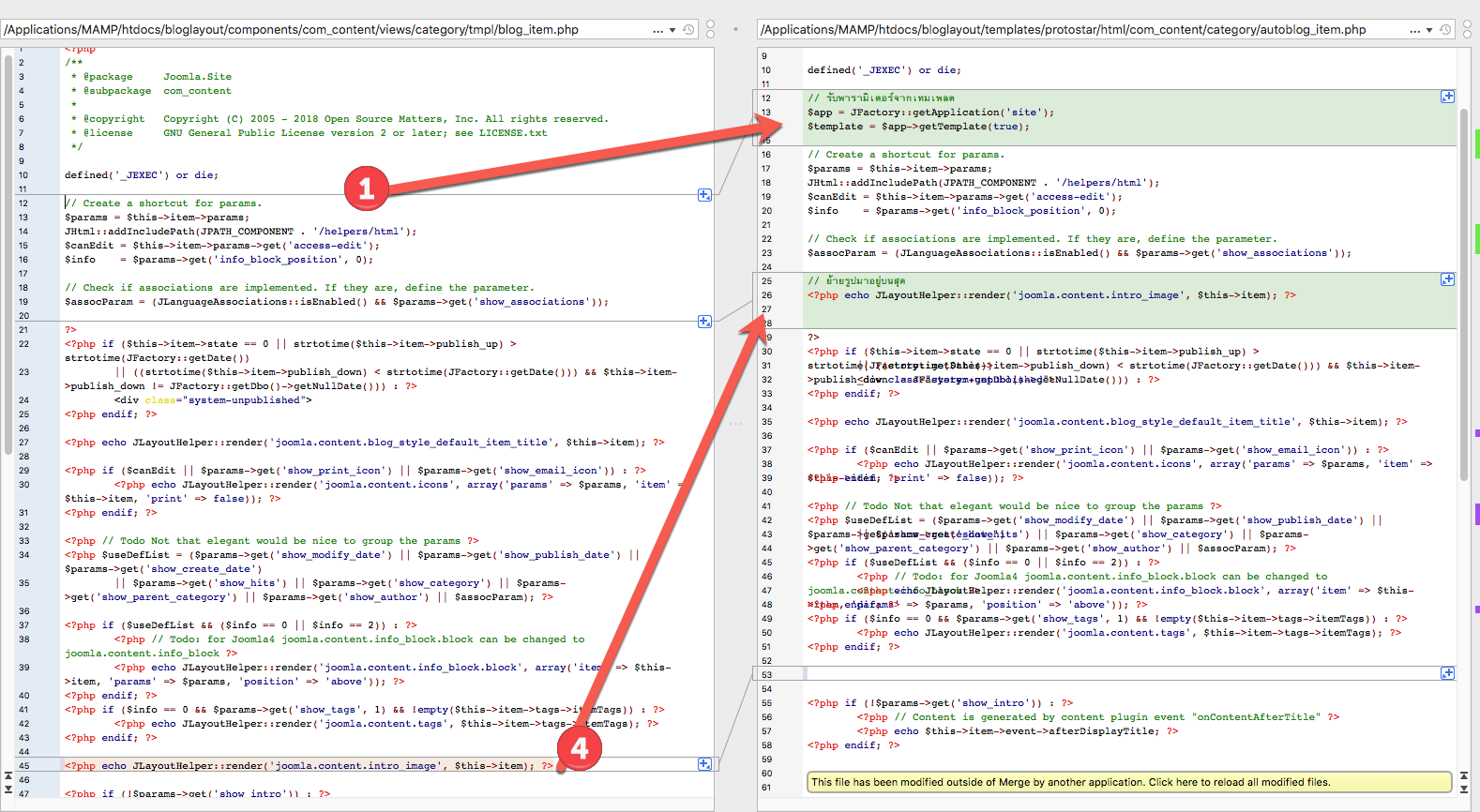
Task: Click the left line '$params = $this->item->params;'
Action: click(x=156, y=218)
